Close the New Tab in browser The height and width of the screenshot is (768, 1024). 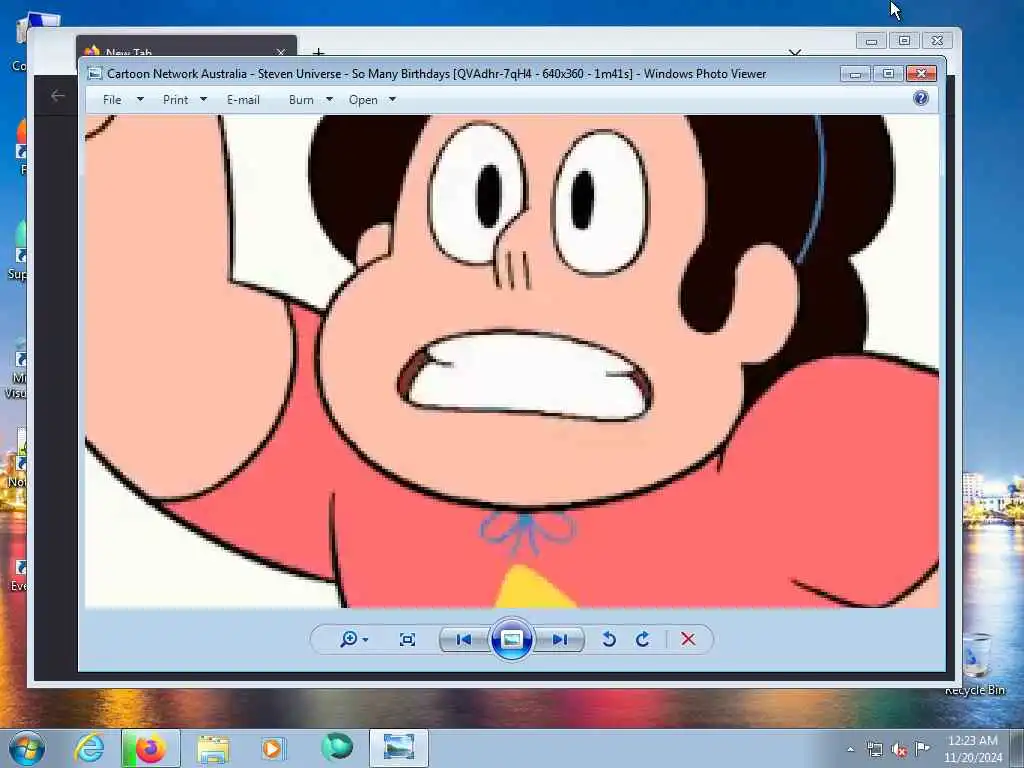click(x=281, y=52)
